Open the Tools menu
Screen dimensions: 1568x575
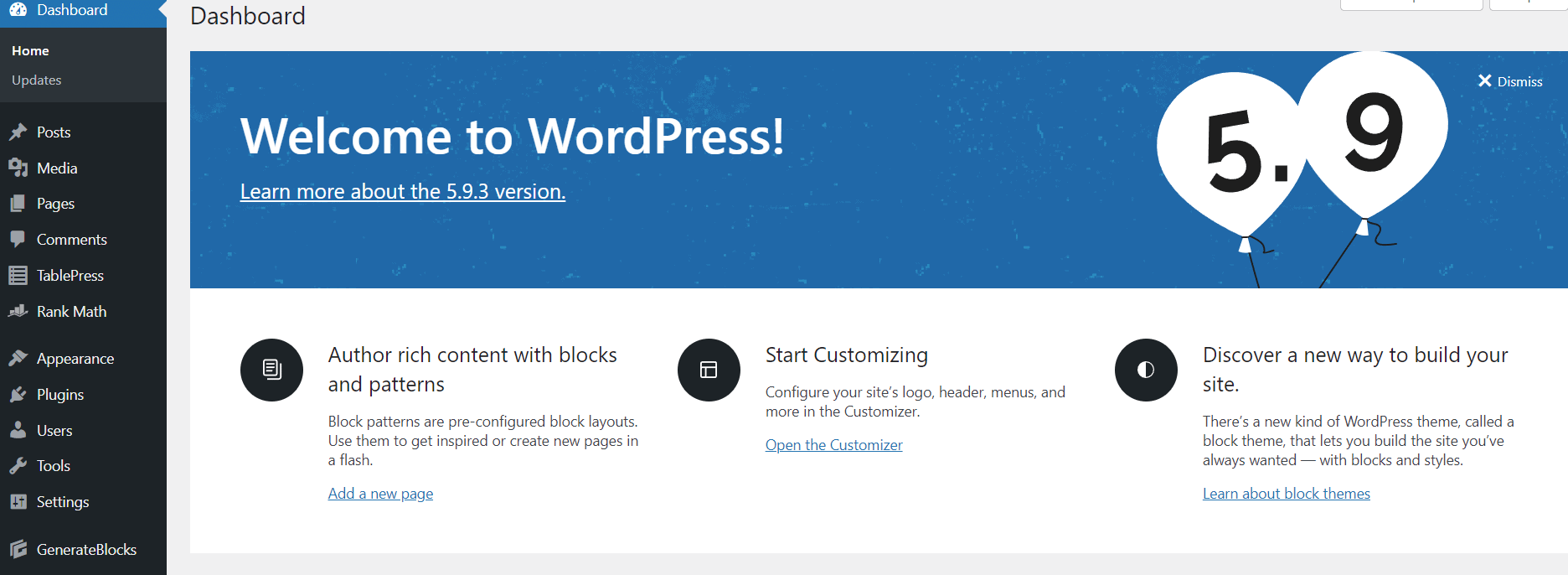pos(83,466)
